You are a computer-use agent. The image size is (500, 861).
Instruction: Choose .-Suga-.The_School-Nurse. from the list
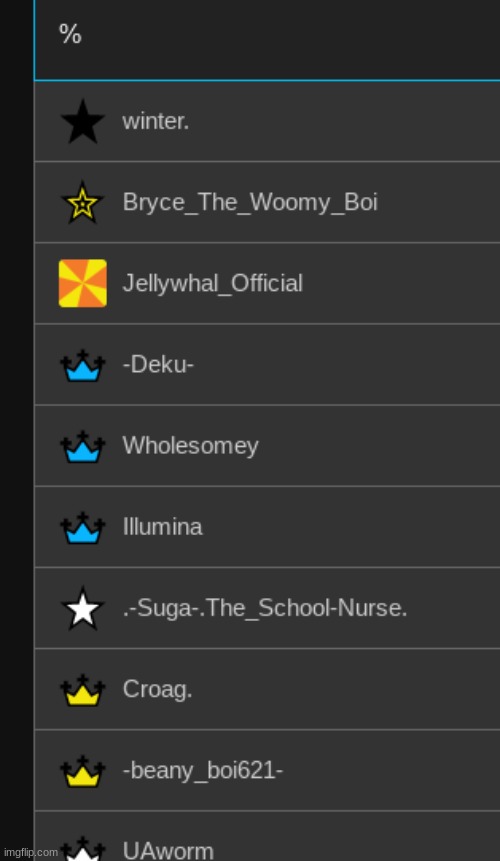point(267,608)
